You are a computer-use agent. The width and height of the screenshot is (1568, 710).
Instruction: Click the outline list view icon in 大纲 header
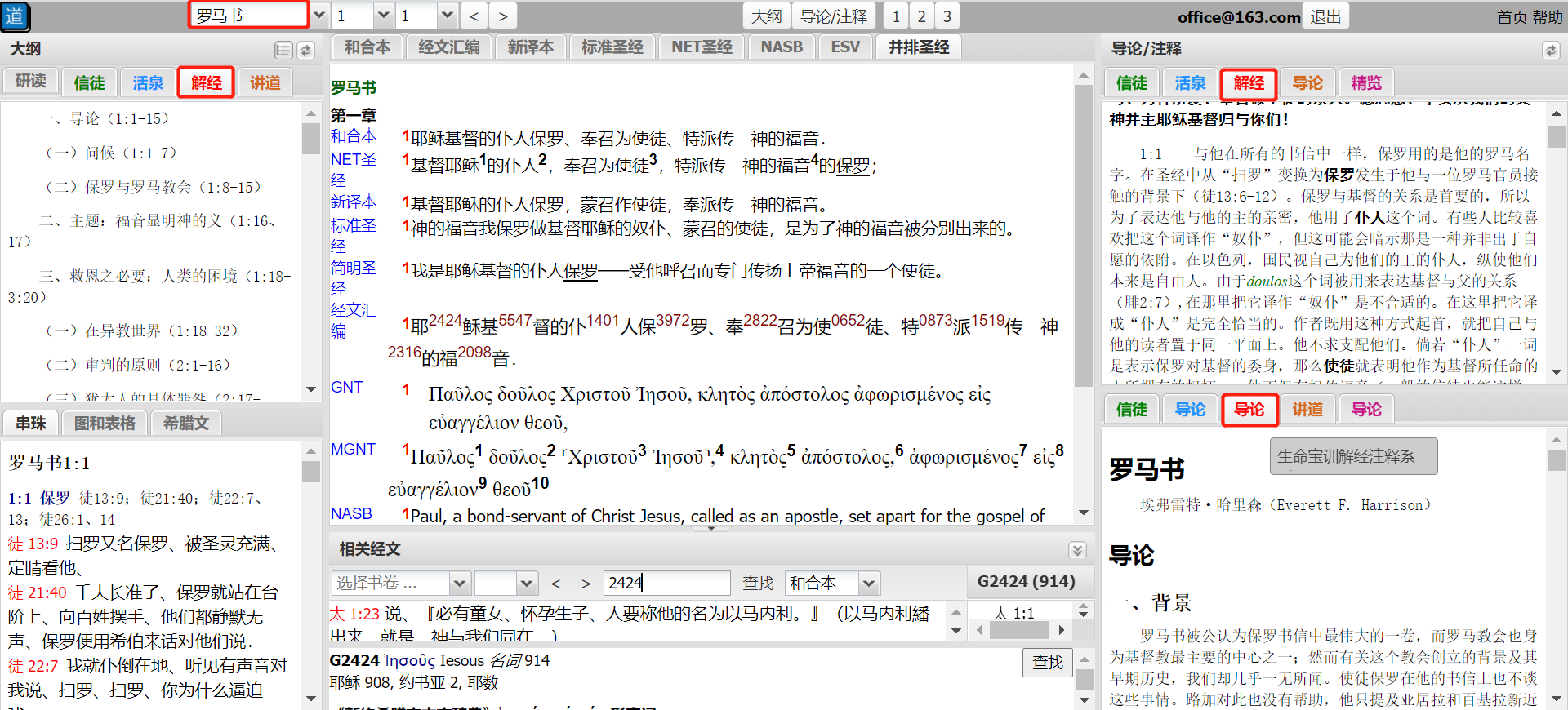pyautogui.click(x=283, y=50)
